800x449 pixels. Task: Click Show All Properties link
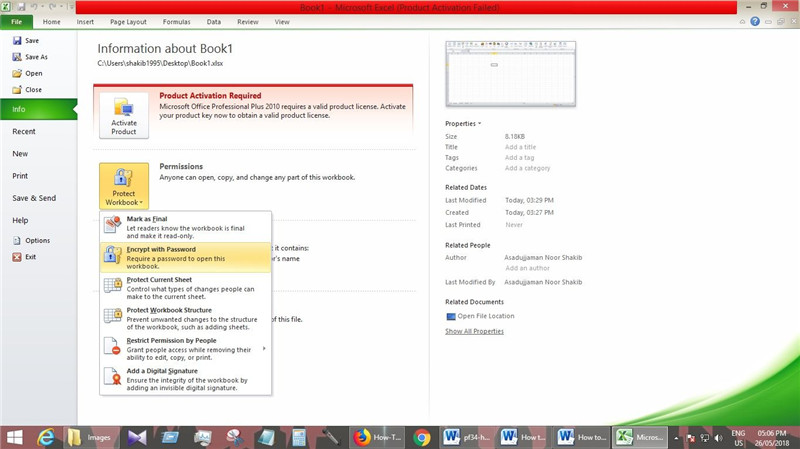474,331
